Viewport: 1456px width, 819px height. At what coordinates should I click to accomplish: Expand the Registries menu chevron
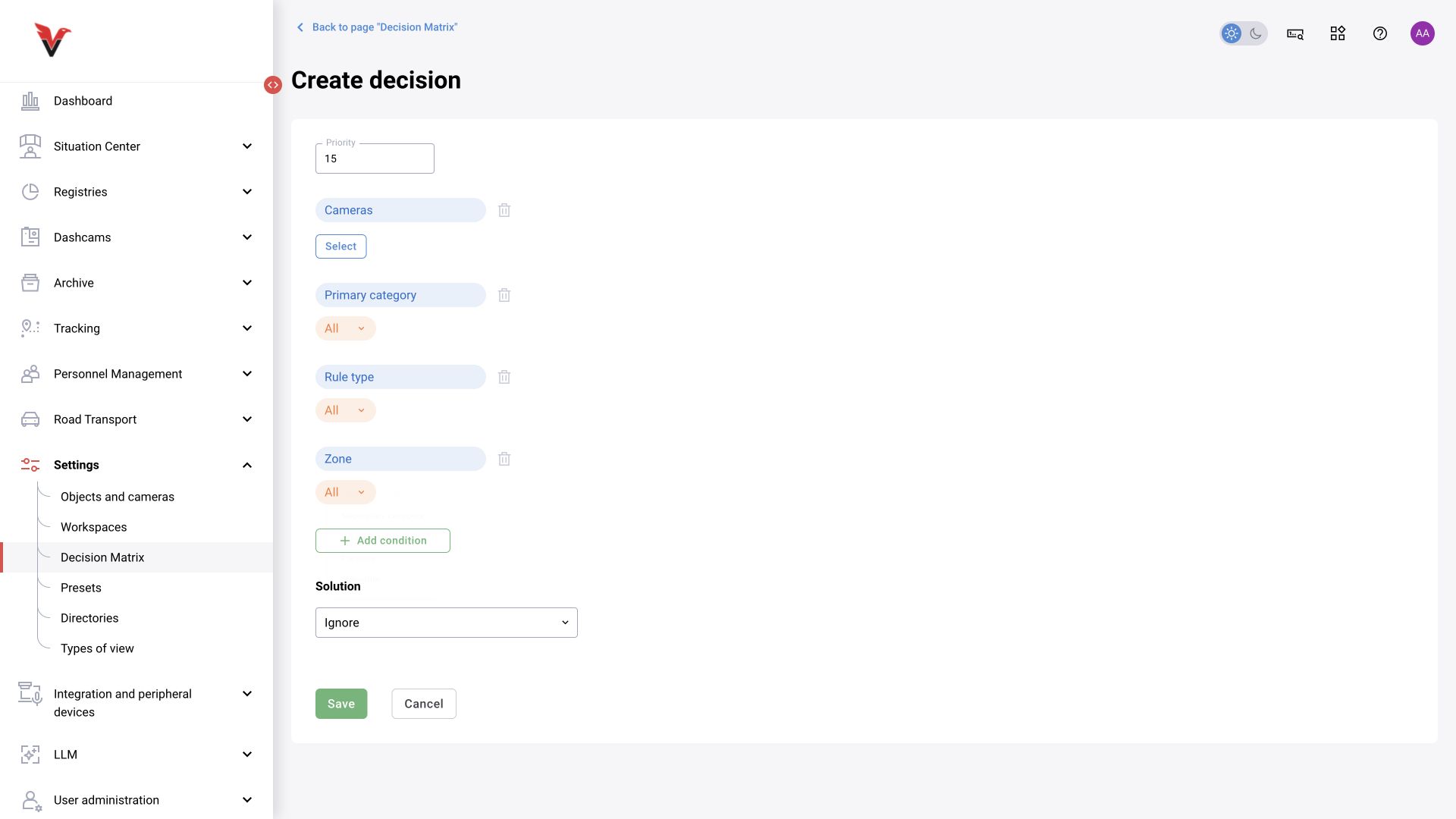point(247,192)
